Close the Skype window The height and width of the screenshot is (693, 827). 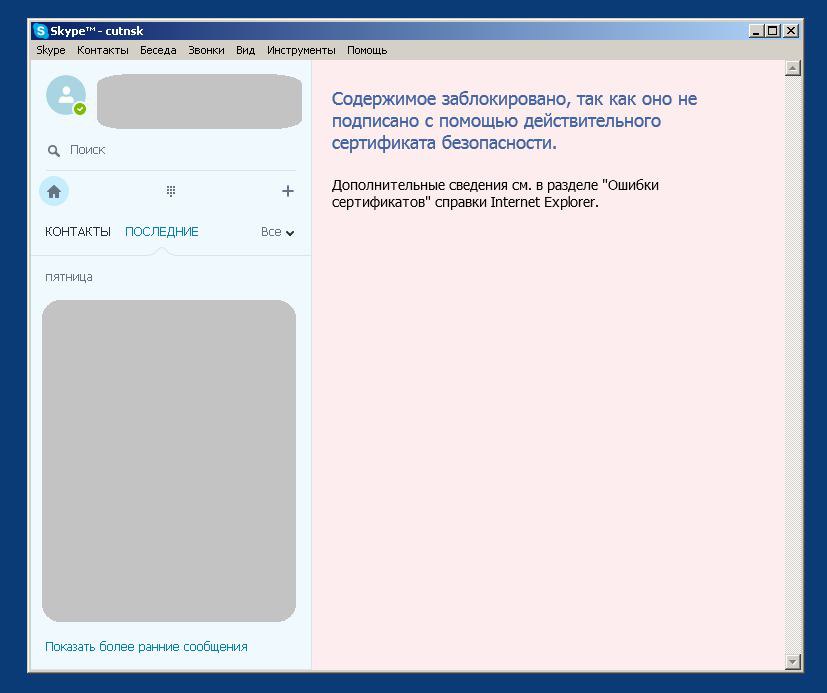click(x=791, y=31)
